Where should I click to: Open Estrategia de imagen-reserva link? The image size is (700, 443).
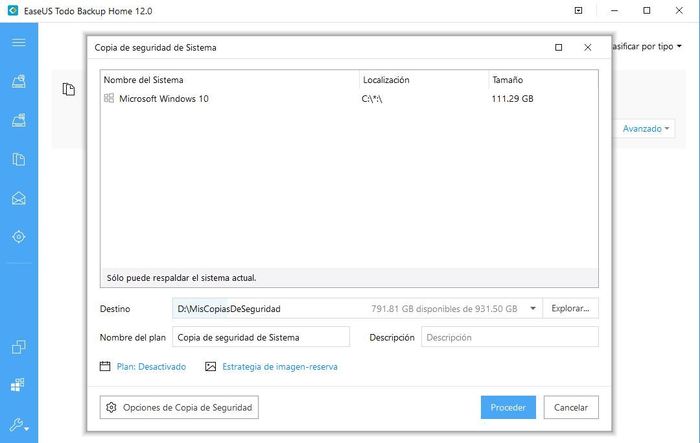click(x=280, y=367)
